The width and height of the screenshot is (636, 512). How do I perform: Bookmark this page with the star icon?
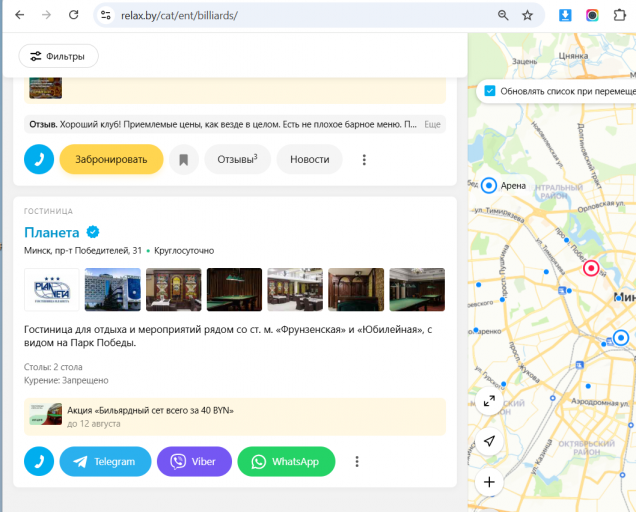click(x=527, y=15)
